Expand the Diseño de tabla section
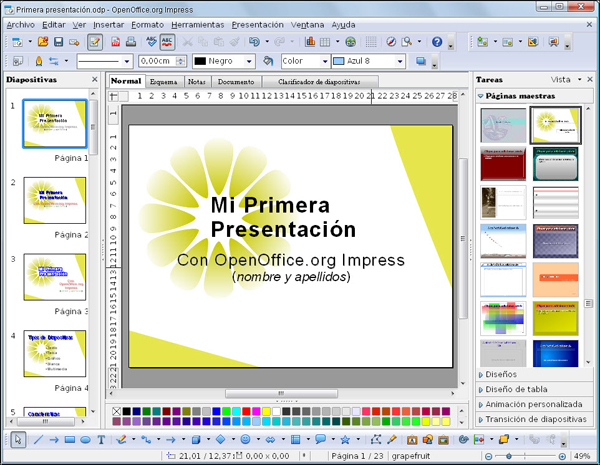Screen dimensions: 600x465 [535, 389]
